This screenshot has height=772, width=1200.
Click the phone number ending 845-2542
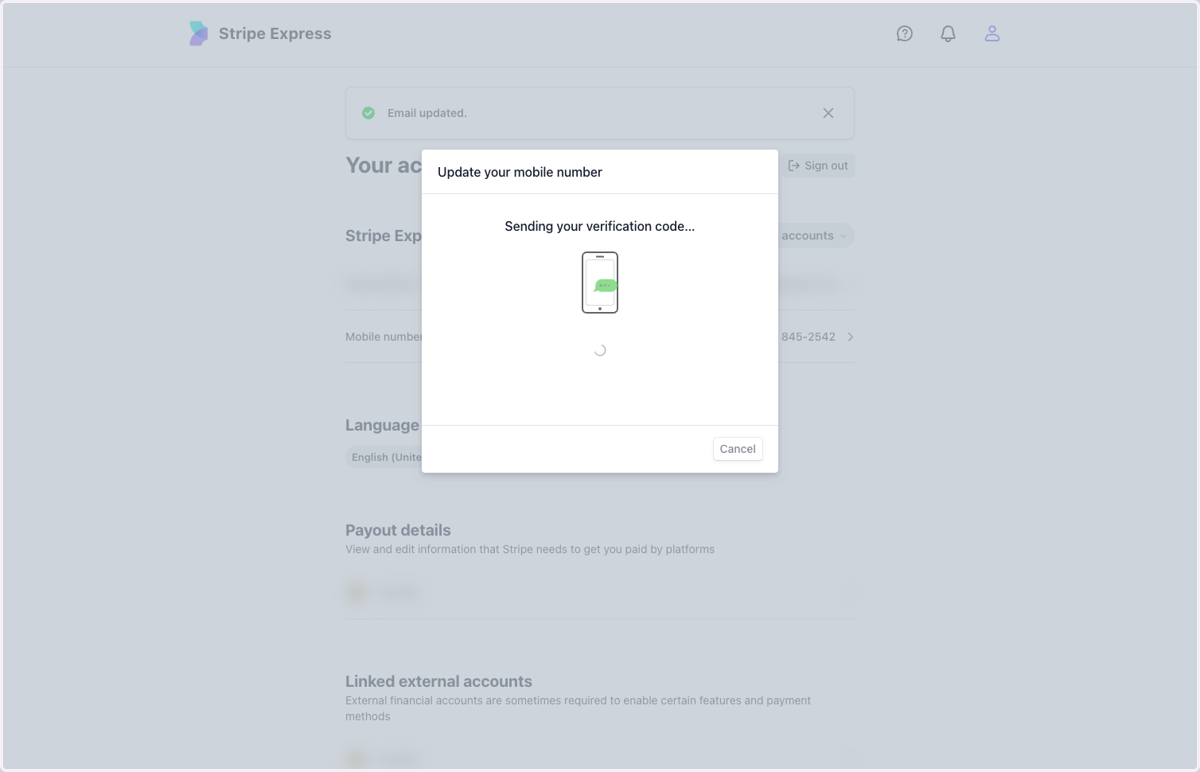pos(808,337)
